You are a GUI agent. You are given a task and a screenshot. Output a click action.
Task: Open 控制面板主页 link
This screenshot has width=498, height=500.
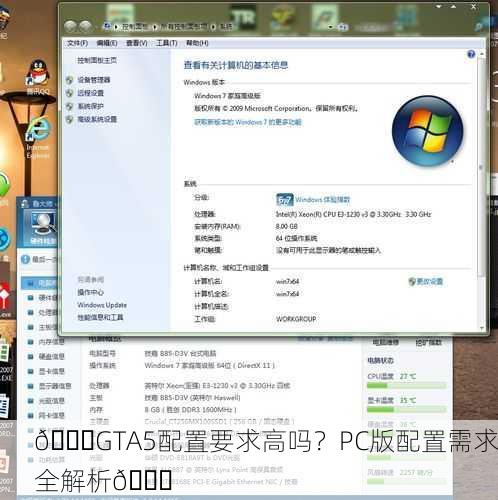click(x=97, y=60)
